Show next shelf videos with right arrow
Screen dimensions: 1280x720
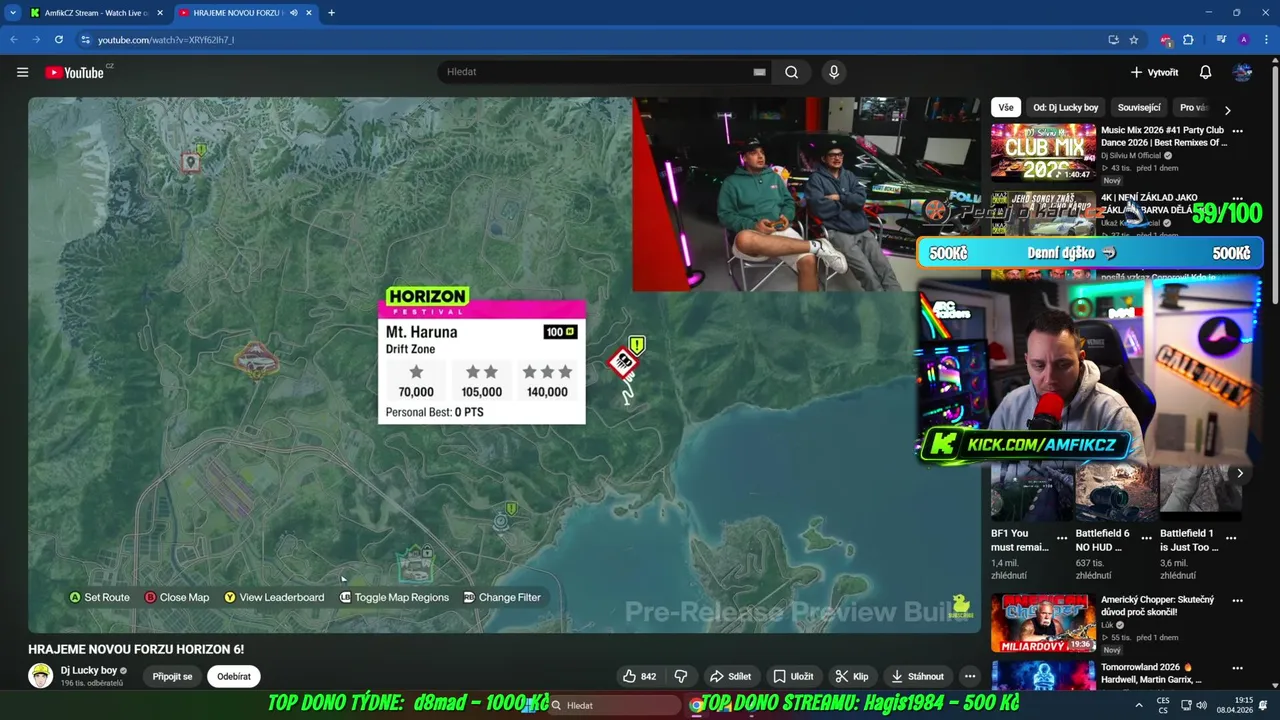[x=1240, y=473]
